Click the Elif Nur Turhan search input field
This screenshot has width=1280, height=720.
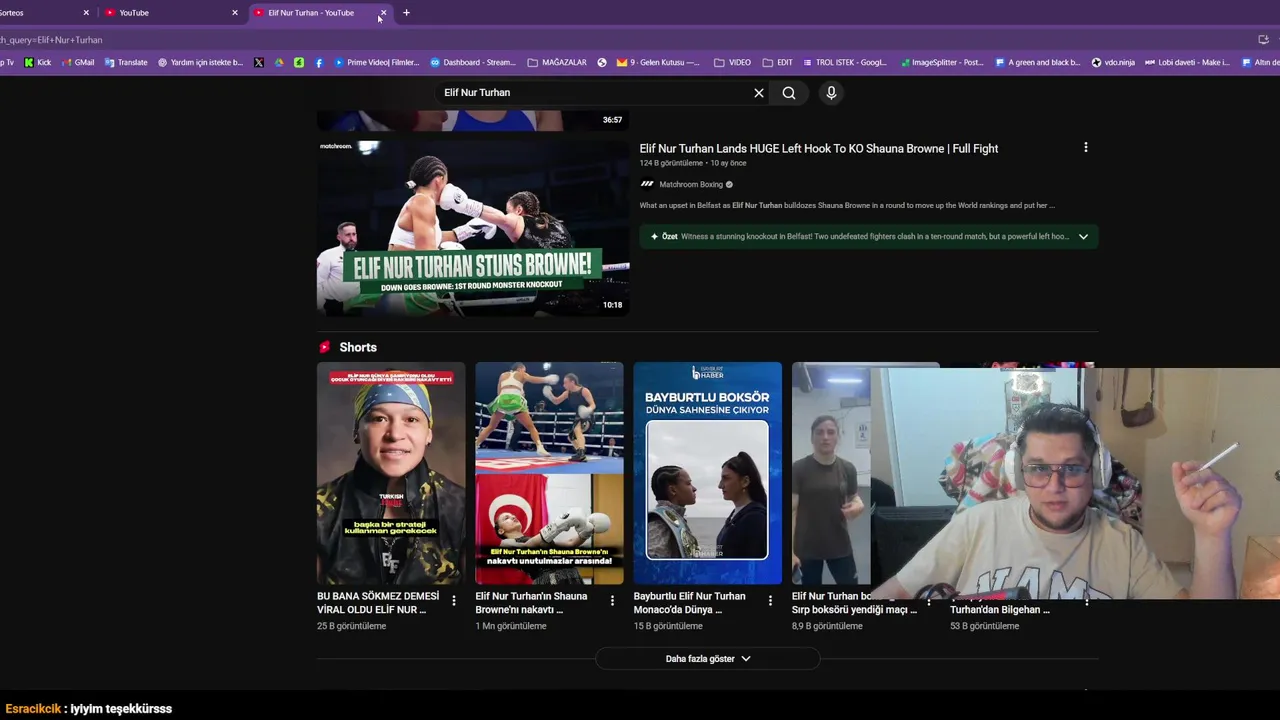[595, 93]
